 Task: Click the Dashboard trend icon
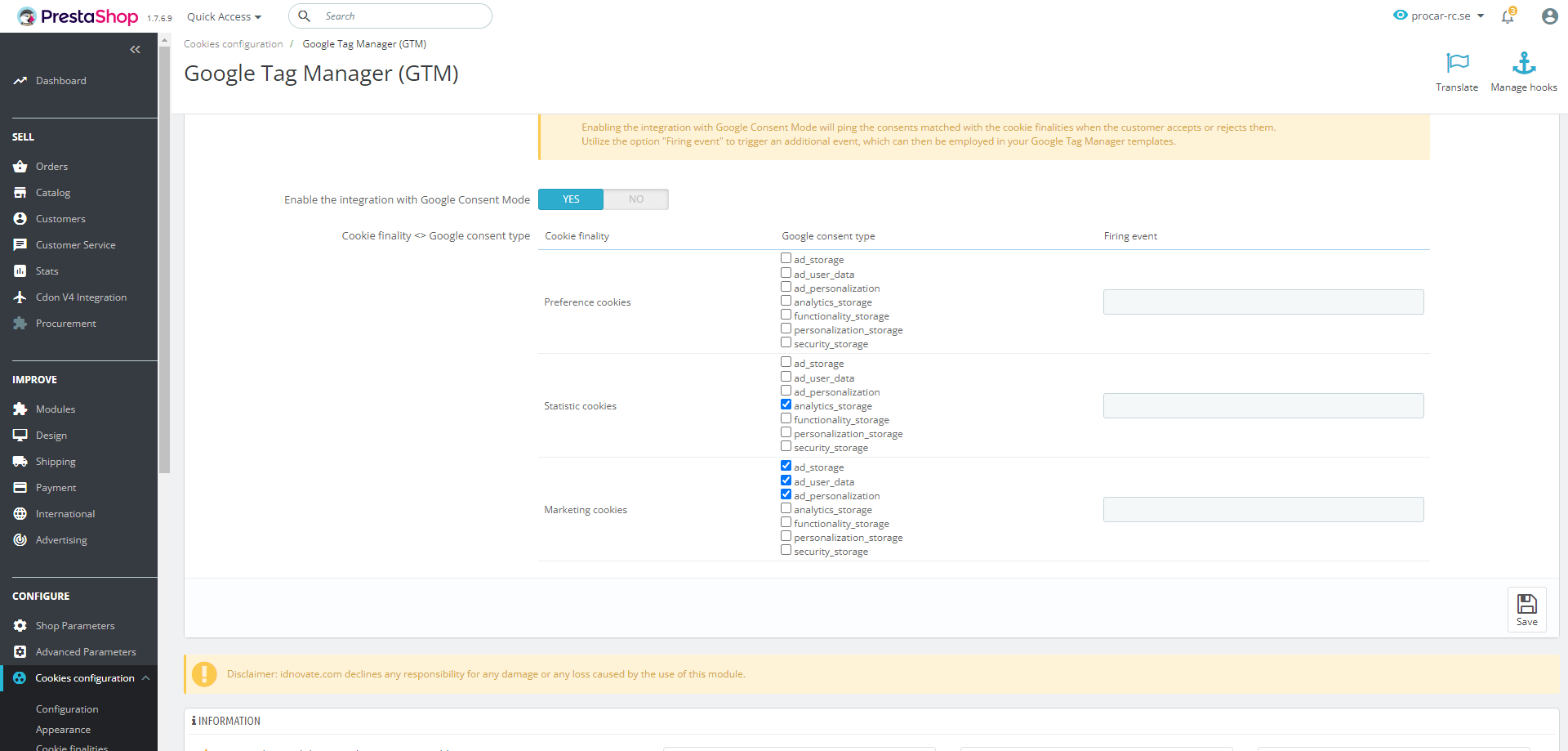(x=20, y=81)
